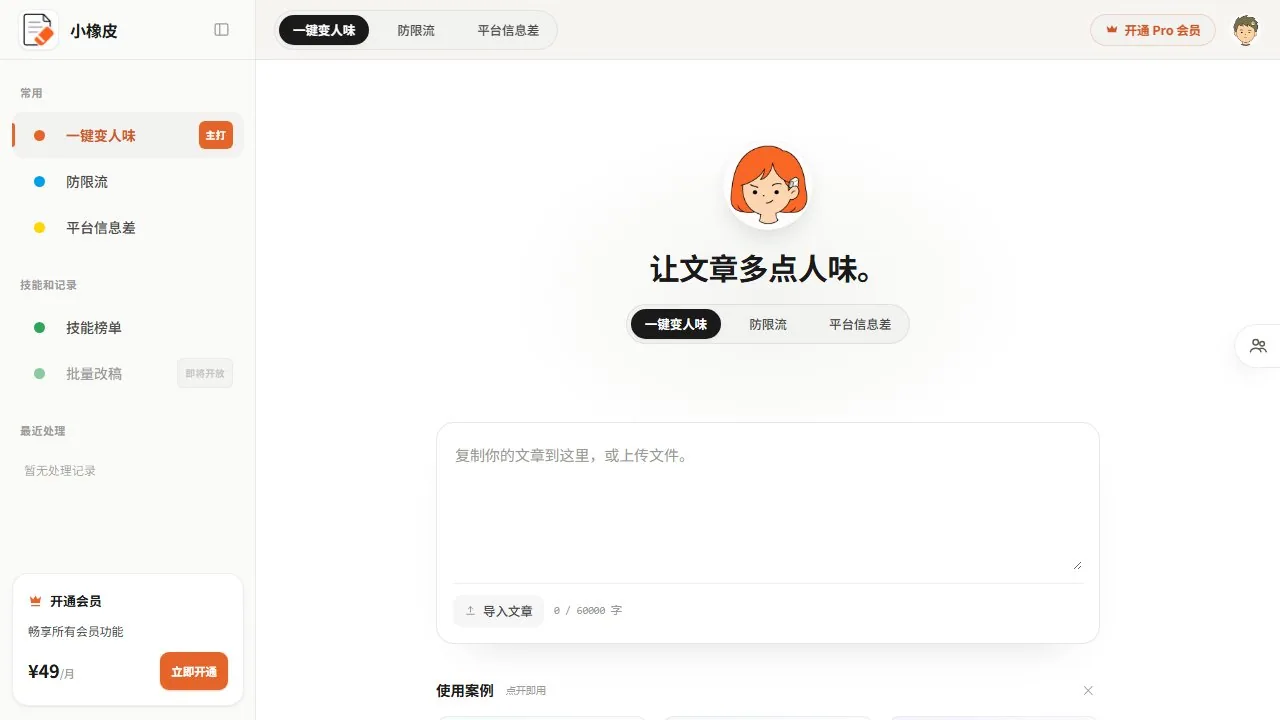1280x720 pixels.
Task: Click the yellow dot beside 平台信息差
Action: pos(40,228)
